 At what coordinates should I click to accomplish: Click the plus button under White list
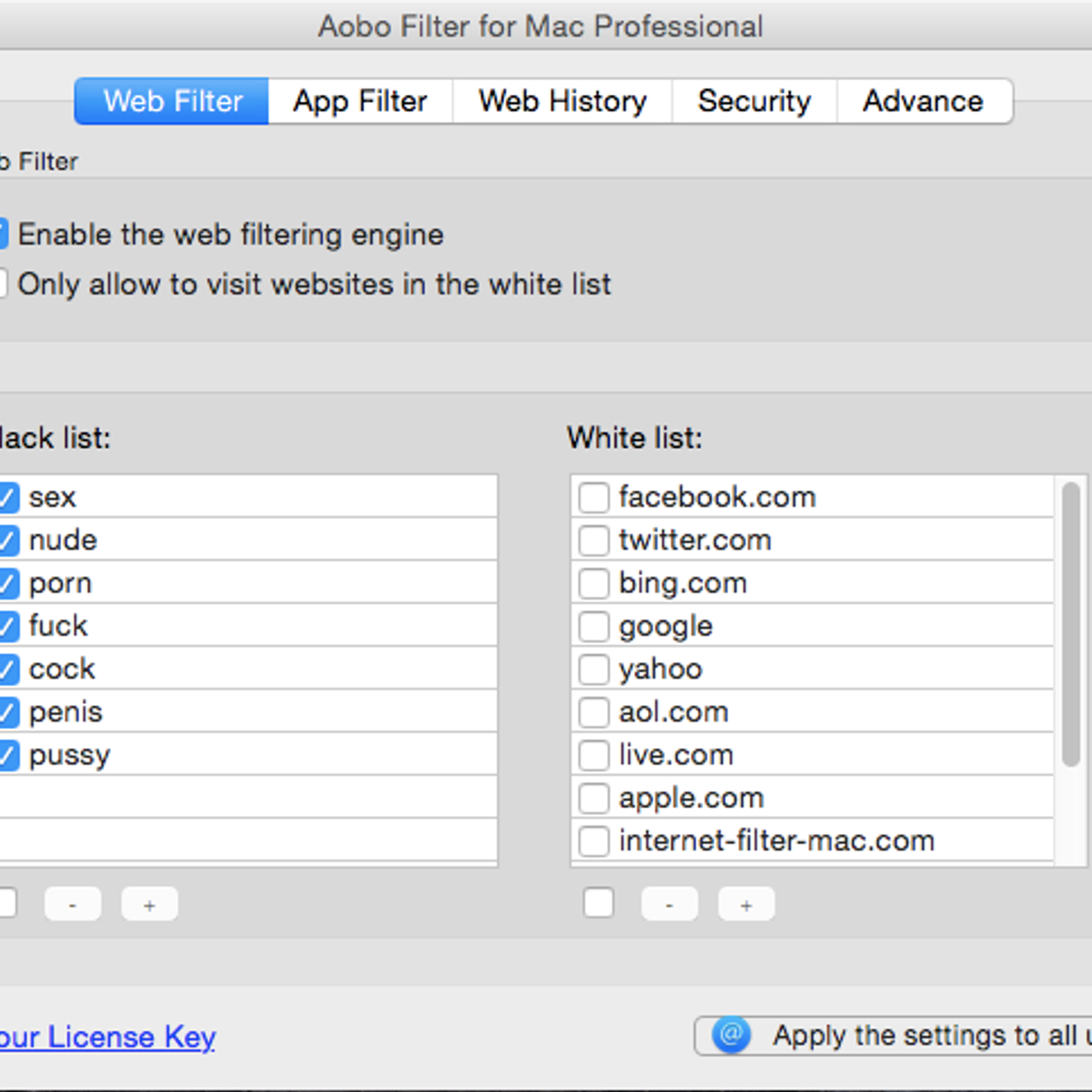(746, 905)
